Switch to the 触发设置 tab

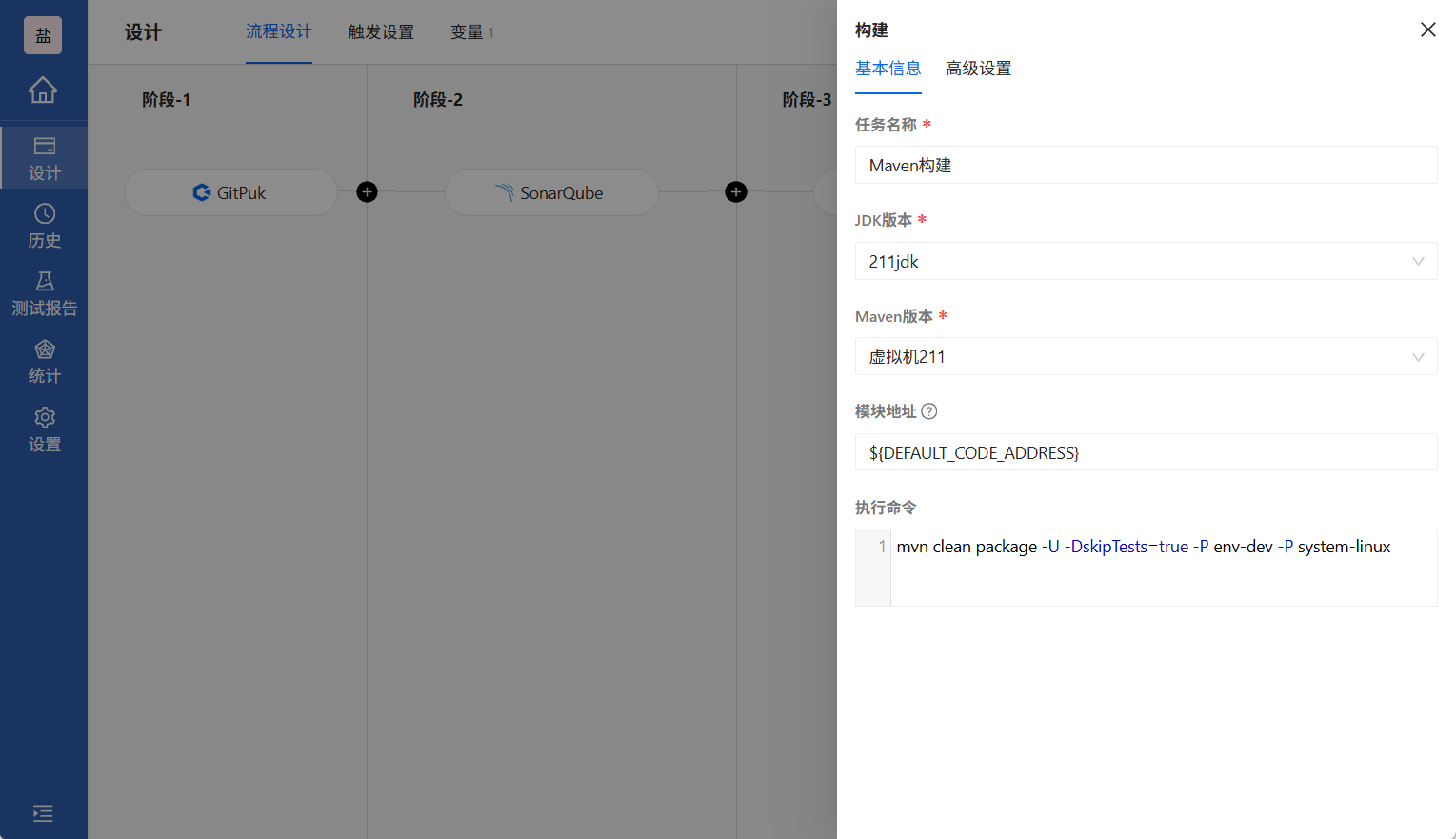(x=381, y=31)
